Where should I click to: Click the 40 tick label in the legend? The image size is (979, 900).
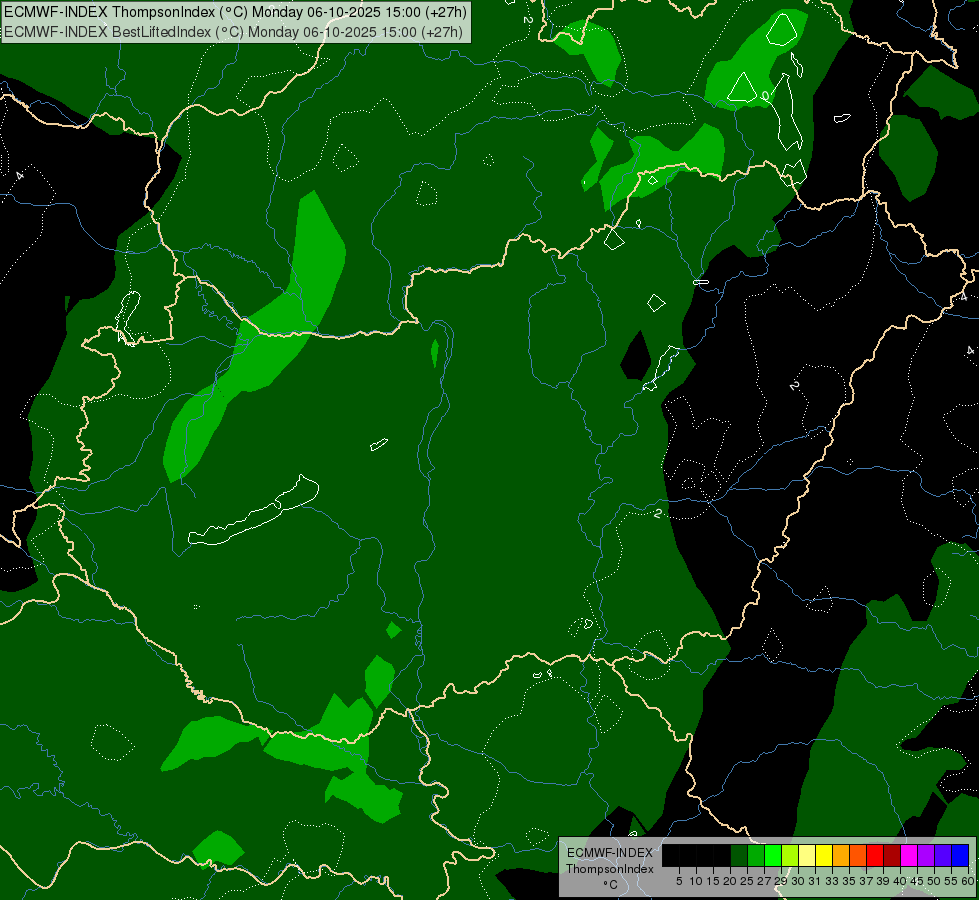coord(899,881)
